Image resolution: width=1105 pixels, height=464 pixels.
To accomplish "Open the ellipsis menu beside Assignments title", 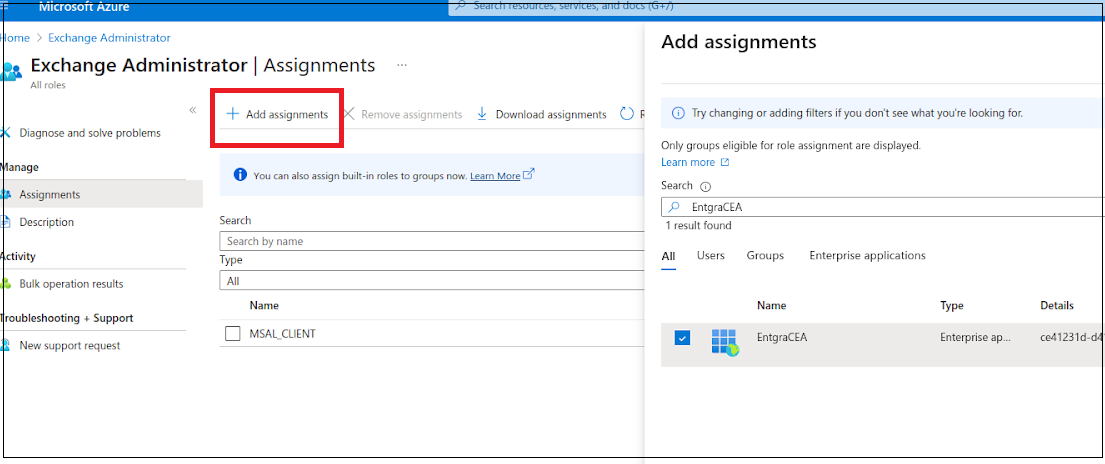I will tap(402, 65).
